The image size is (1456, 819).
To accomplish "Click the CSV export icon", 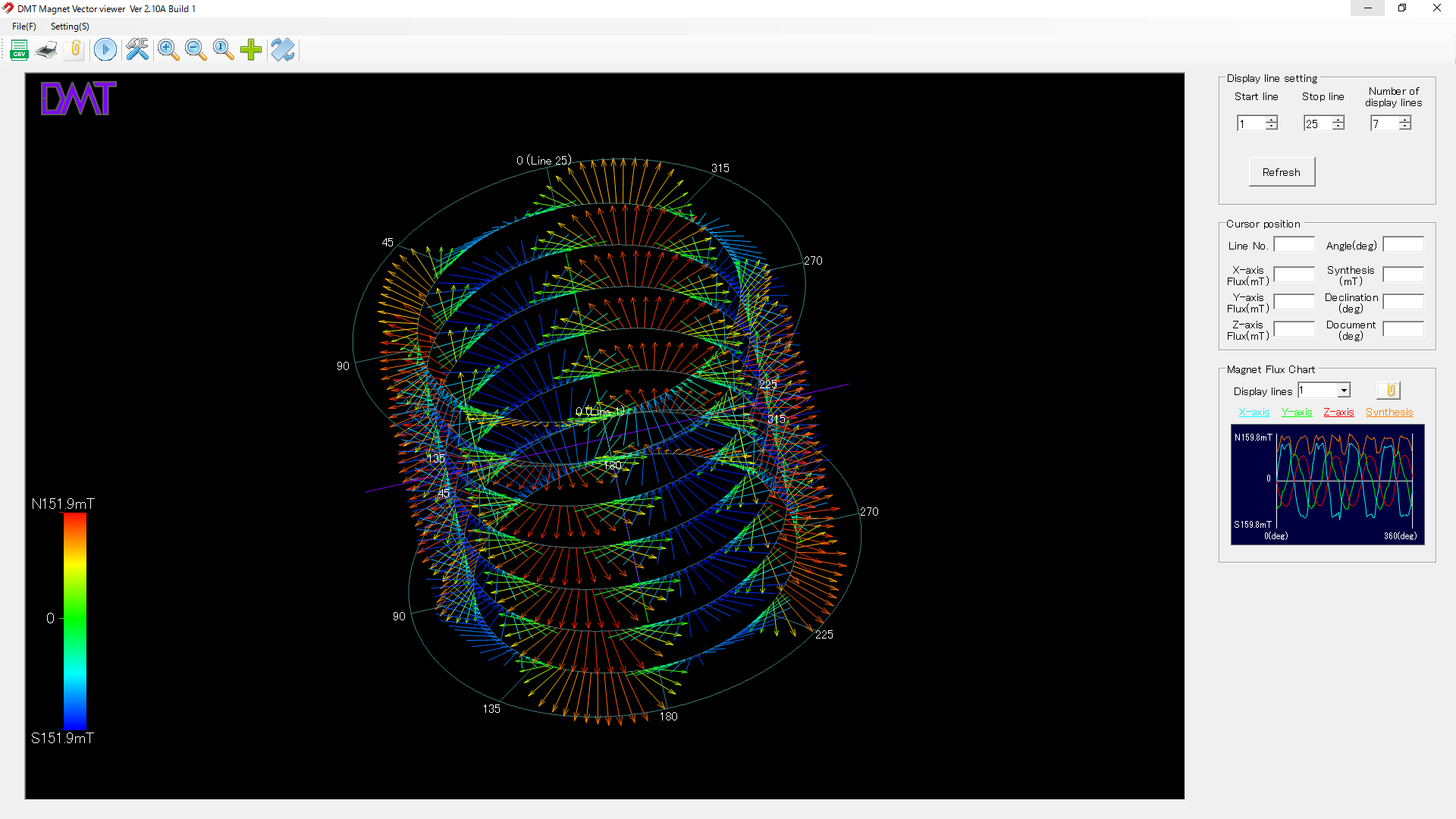I will coord(20,50).
